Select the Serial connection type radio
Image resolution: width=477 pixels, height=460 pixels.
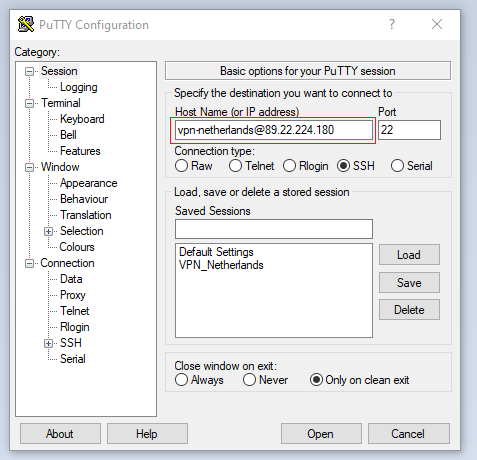click(x=397, y=166)
